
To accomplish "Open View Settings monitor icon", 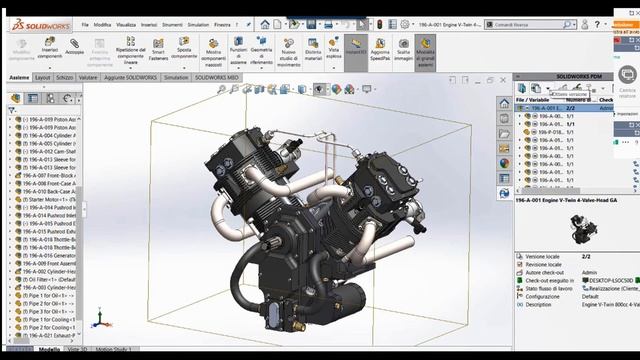I will (367, 89).
